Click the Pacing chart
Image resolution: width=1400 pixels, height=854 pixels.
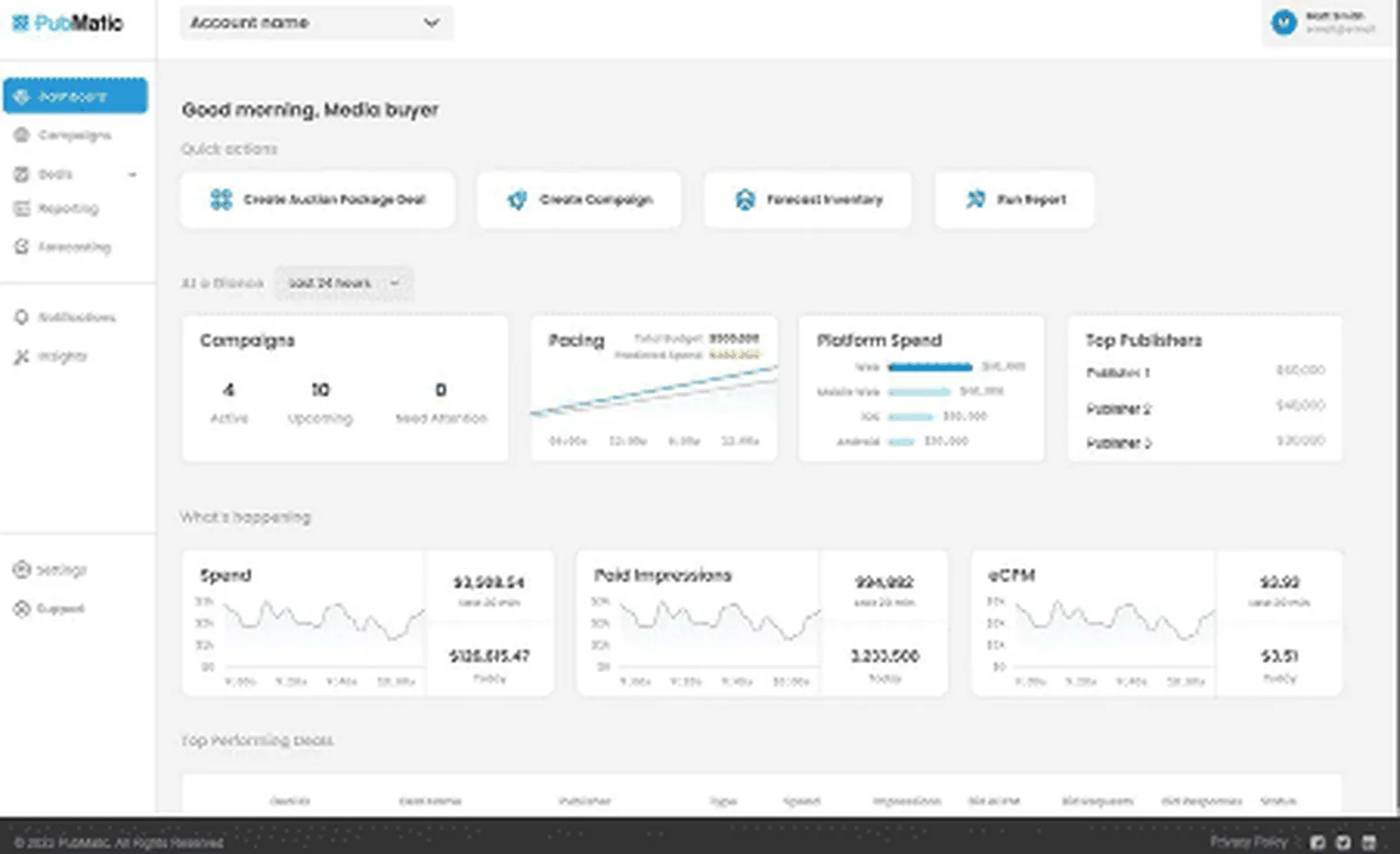(x=654, y=394)
